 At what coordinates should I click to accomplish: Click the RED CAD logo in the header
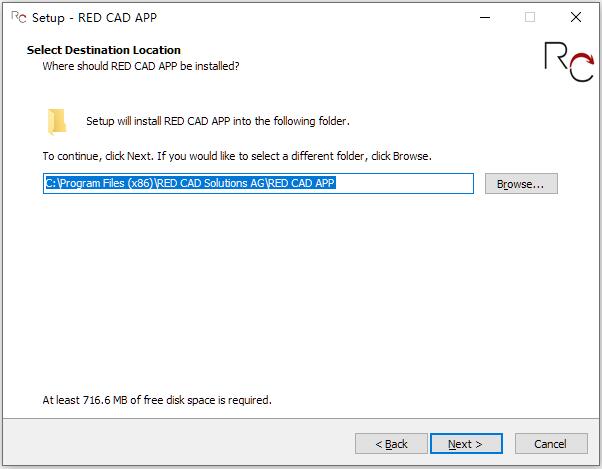coord(569,61)
